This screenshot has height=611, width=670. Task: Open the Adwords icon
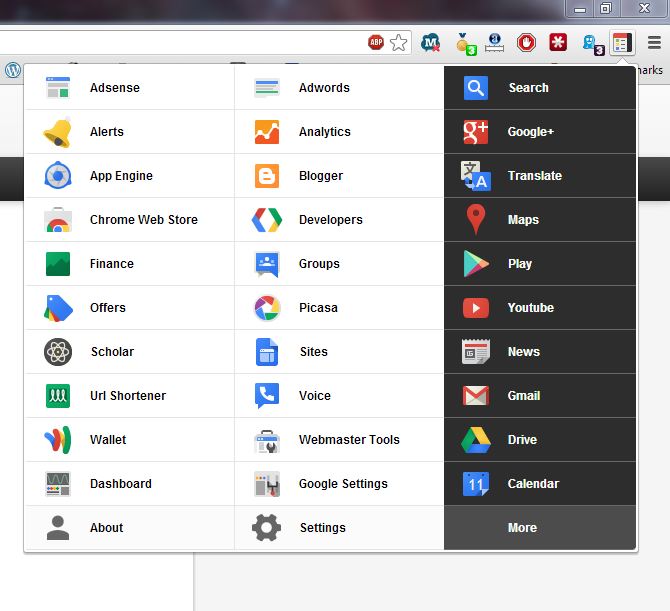point(267,88)
